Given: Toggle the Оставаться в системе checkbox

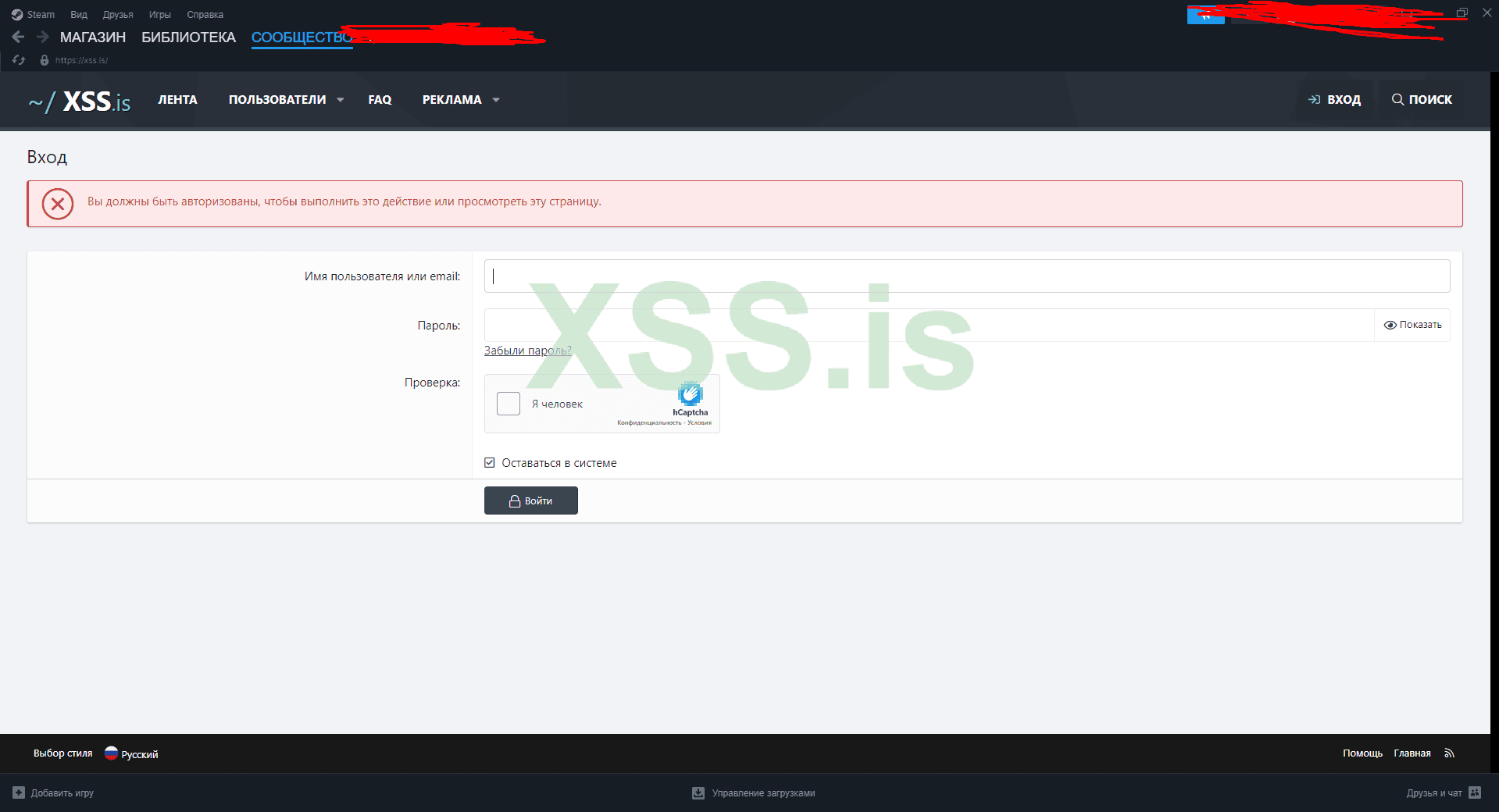Looking at the screenshot, I should (490, 463).
